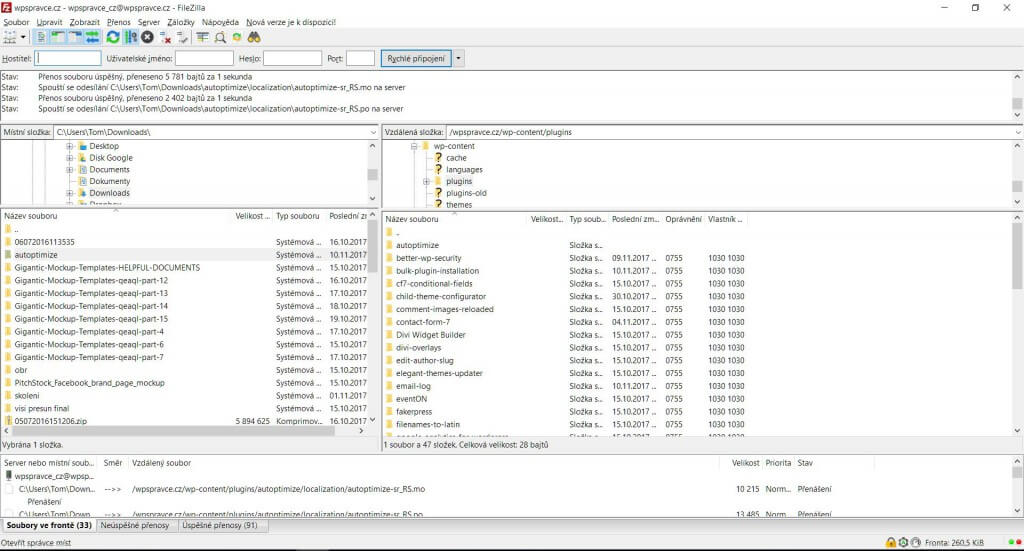Collapse the wp-content remote tree node
Image resolution: width=1024 pixels, height=551 pixels.
(414, 146)
